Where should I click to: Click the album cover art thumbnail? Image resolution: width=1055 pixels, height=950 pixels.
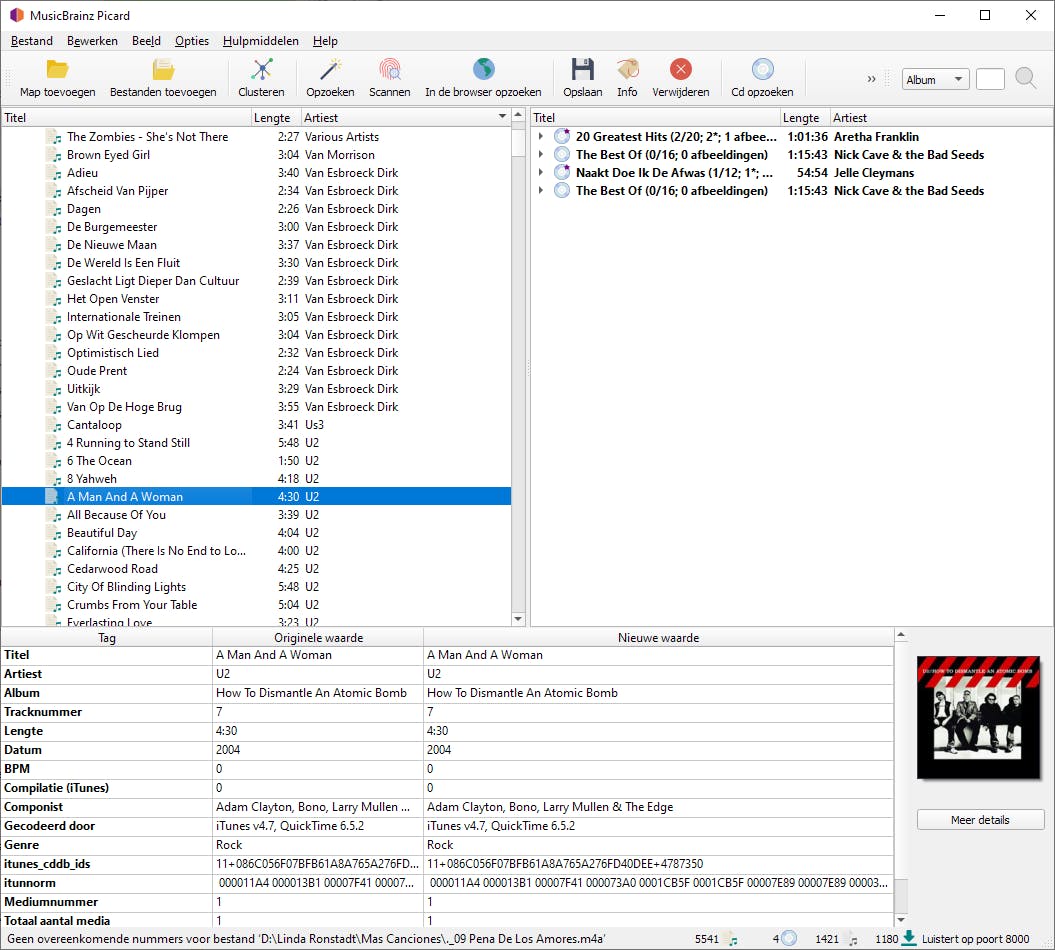(979, 718)
